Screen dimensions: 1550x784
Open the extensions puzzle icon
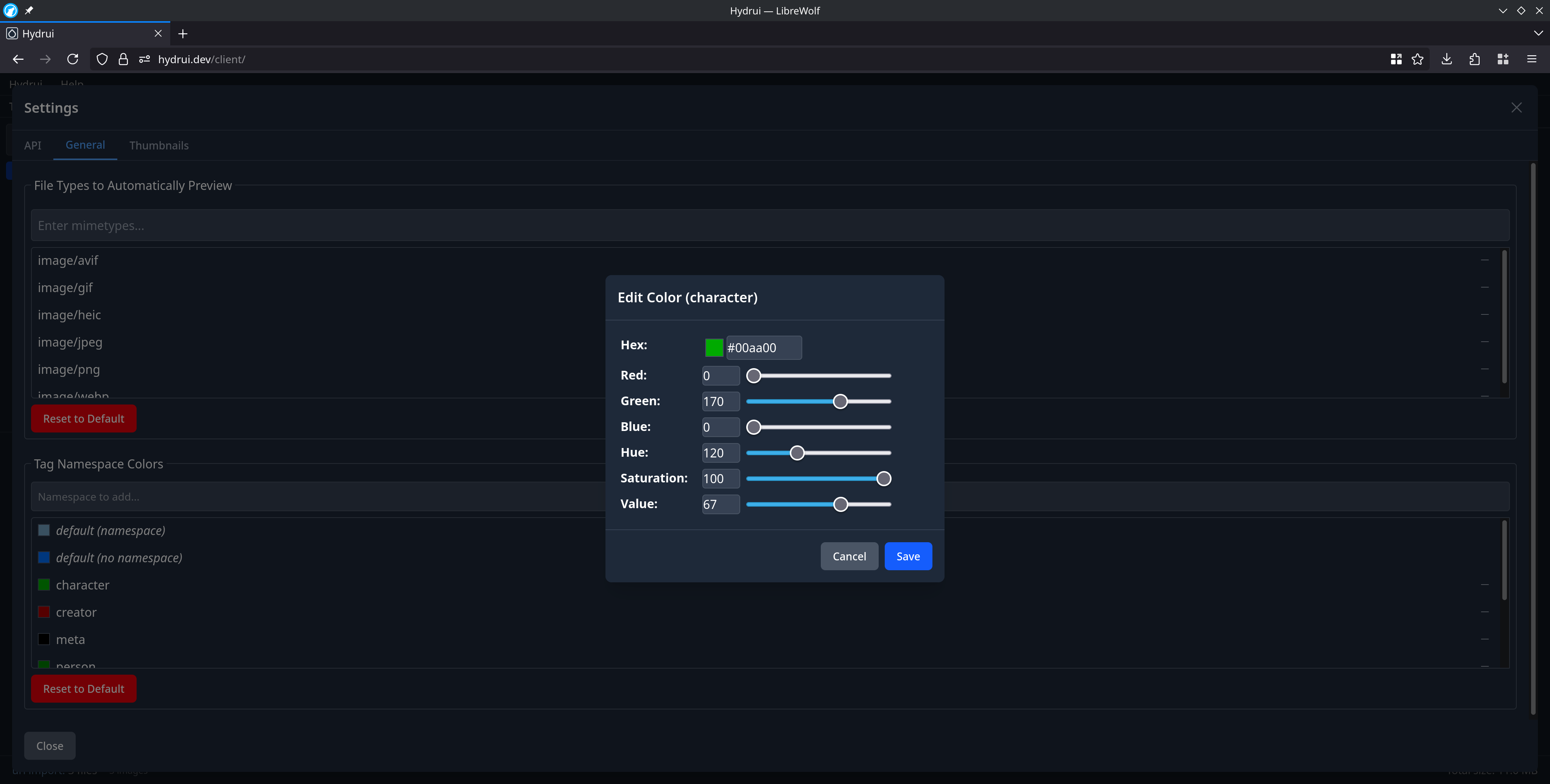point(1474,59)
